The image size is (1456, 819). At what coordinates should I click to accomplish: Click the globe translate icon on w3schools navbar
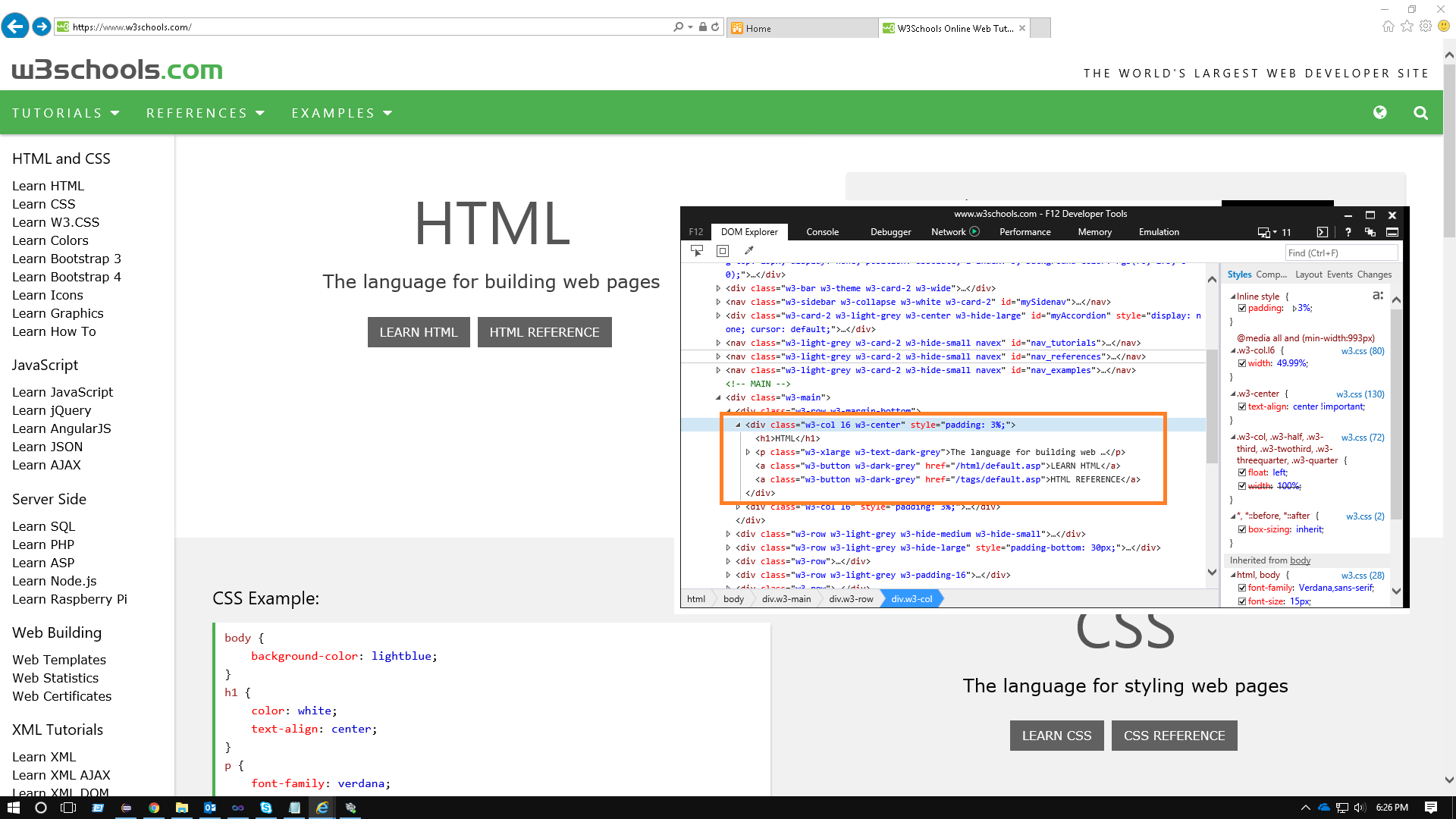[1380, 112]
